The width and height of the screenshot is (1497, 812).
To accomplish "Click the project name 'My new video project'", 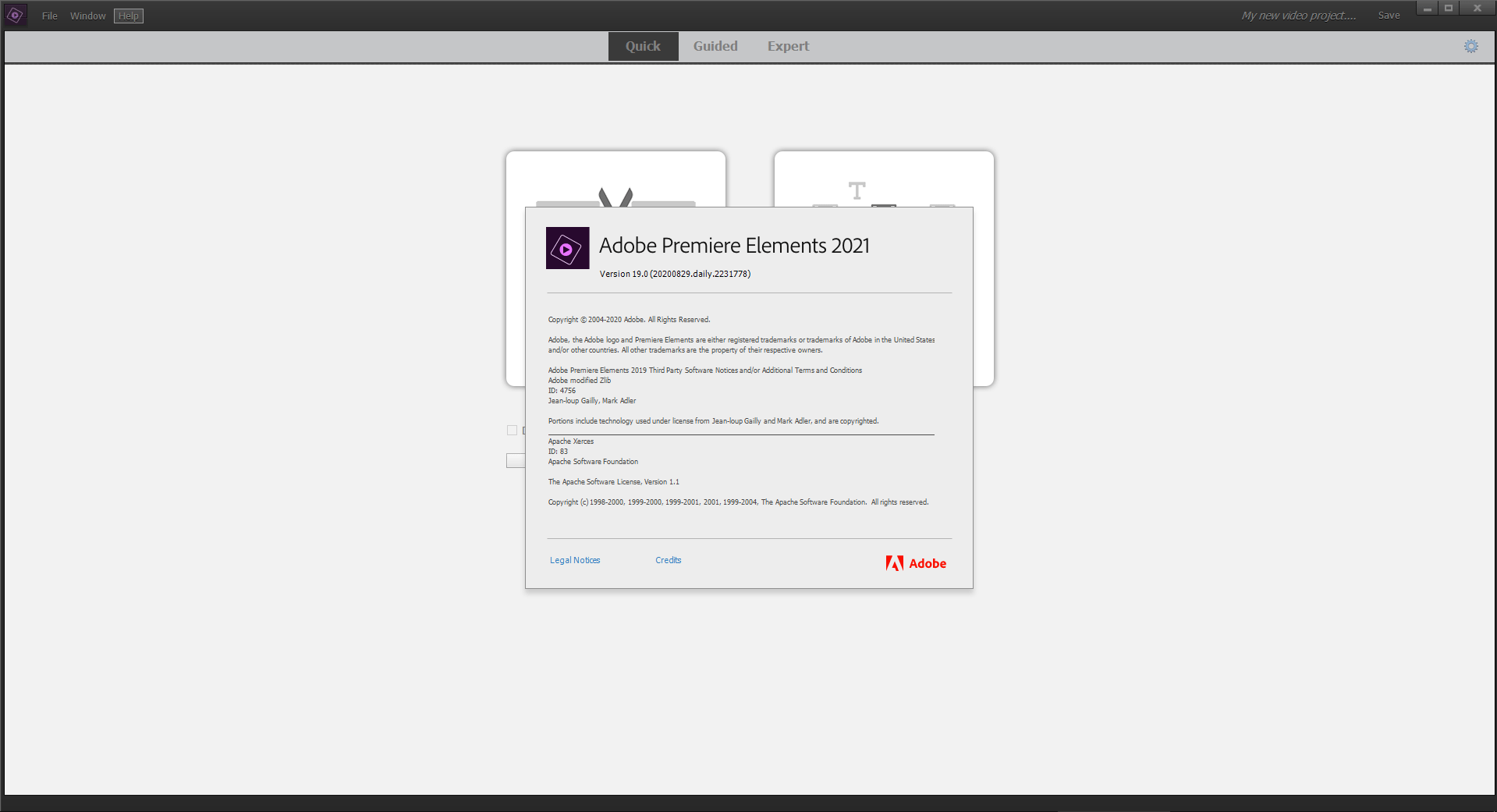I will click(x=1299, y=16).
